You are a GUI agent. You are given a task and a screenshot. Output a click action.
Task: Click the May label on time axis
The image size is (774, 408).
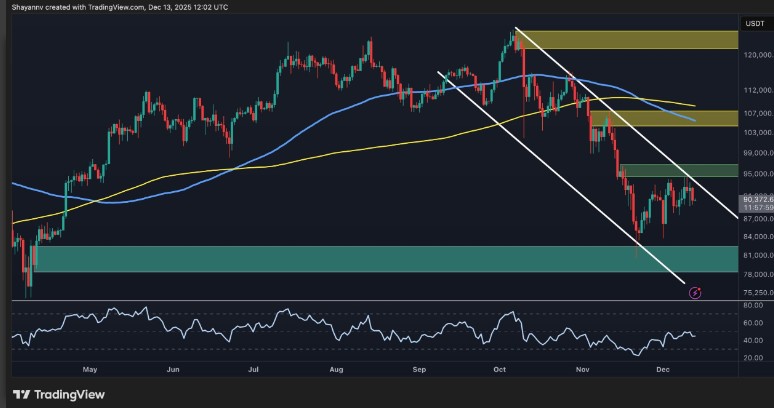[x=91, y=369]
